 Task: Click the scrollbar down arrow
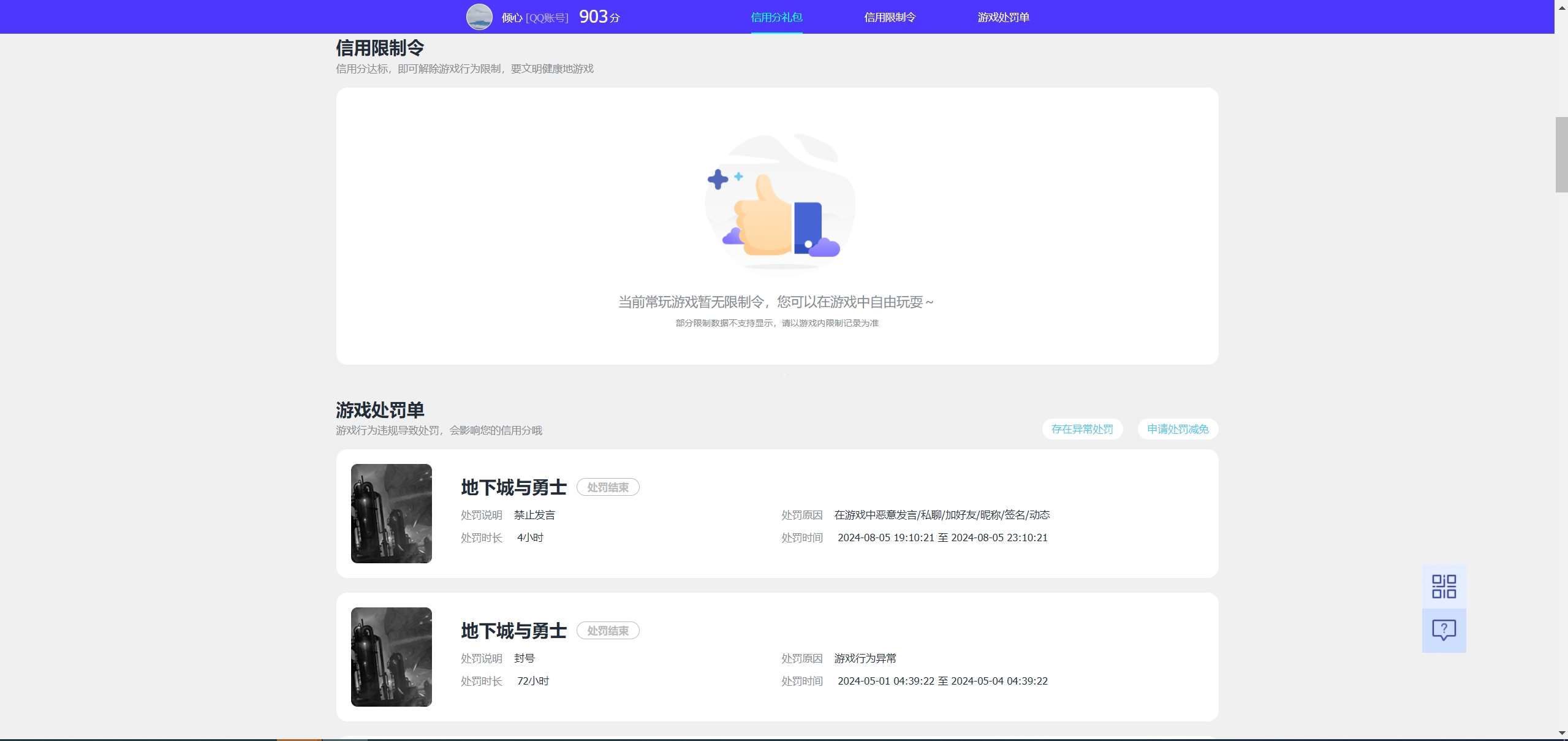[1561, 732]
